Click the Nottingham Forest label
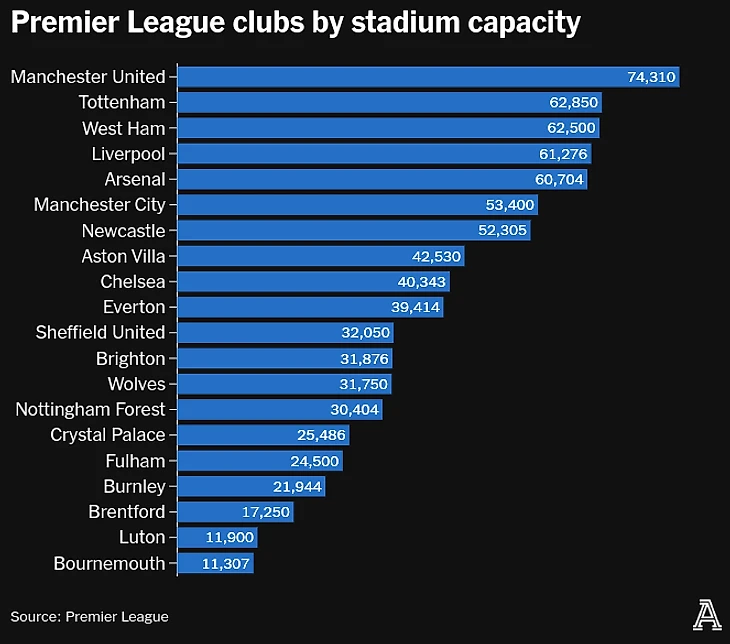This screenshot has width=730, height=644. pyautogui.click(x=90, y=409)
